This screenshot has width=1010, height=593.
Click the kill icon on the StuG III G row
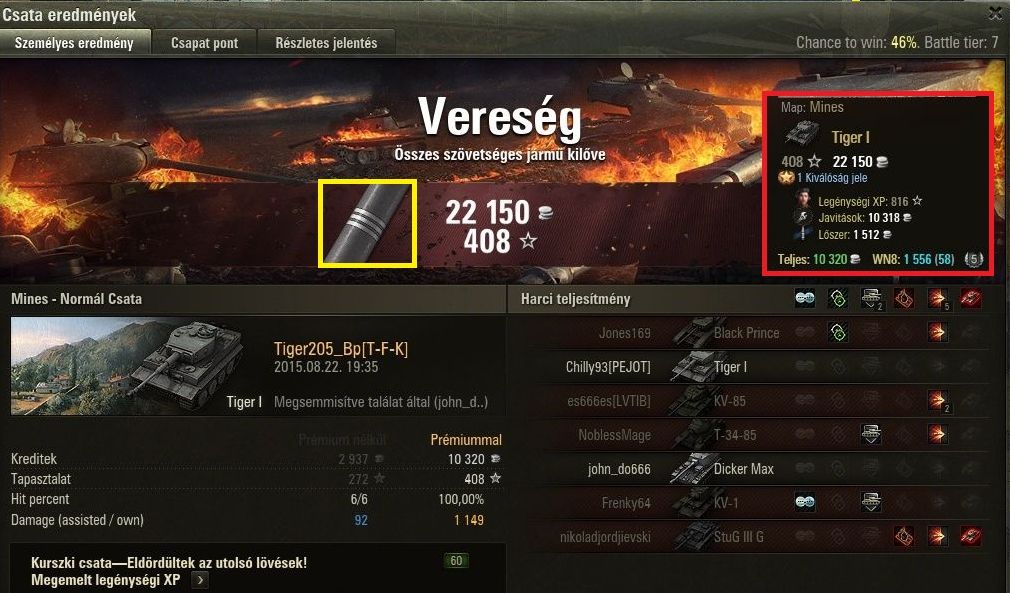point(971,536)
